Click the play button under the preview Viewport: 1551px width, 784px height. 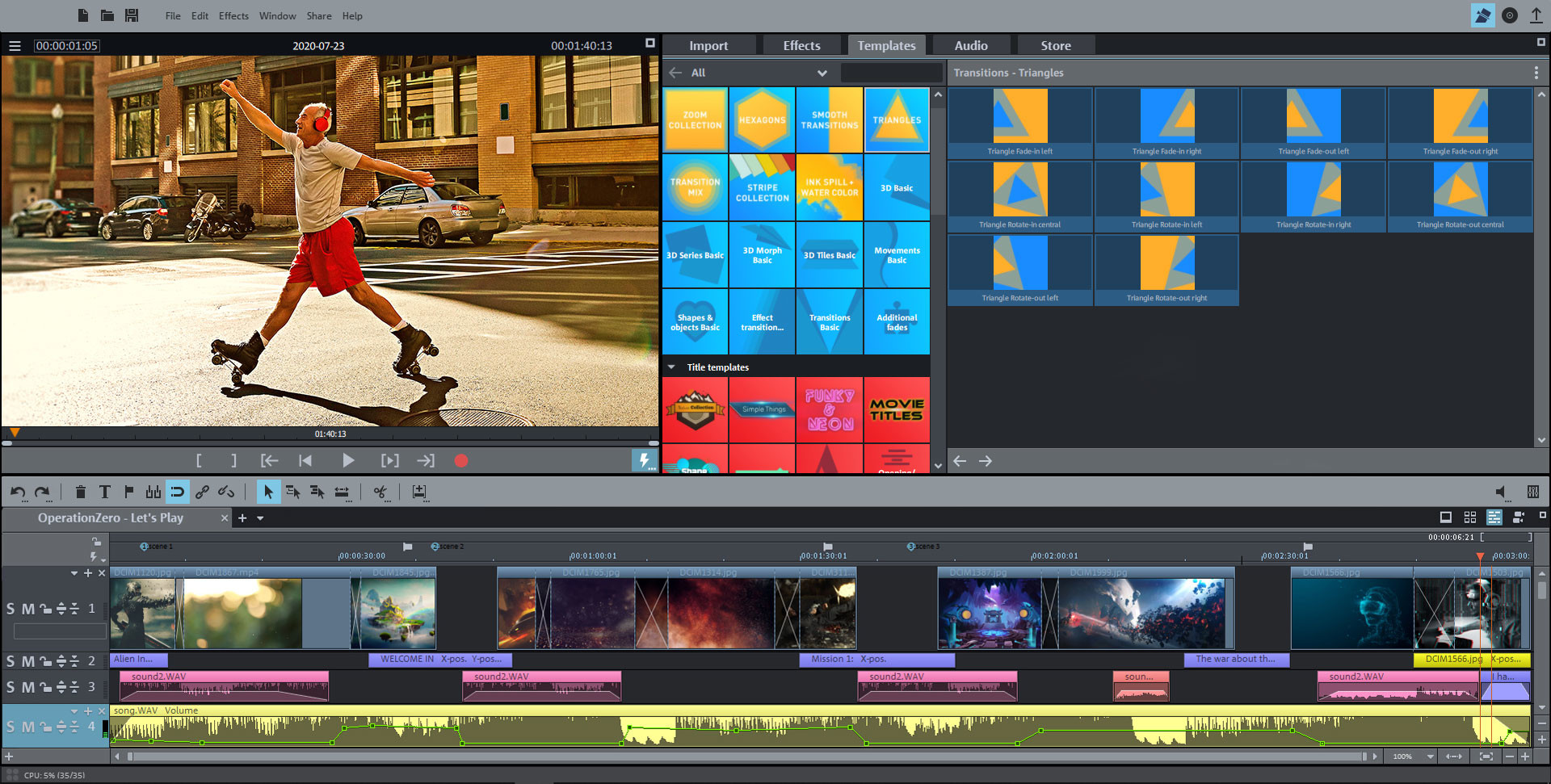pos(348,460)
